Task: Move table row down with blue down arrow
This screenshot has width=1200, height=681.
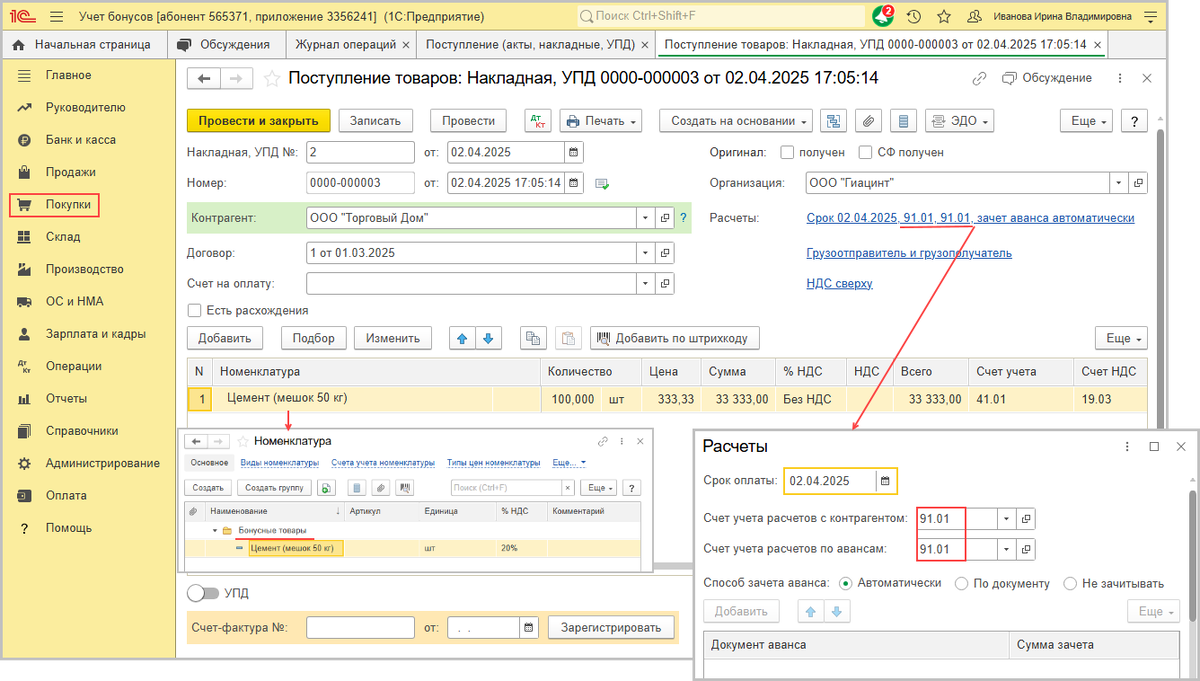Action: [x=487, y=338]
